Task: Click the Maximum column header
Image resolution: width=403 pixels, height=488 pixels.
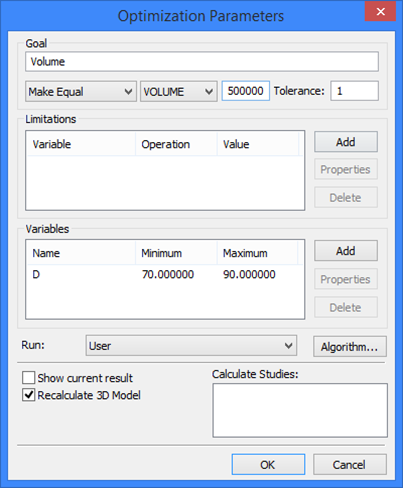Action: [x=257, y=253]
